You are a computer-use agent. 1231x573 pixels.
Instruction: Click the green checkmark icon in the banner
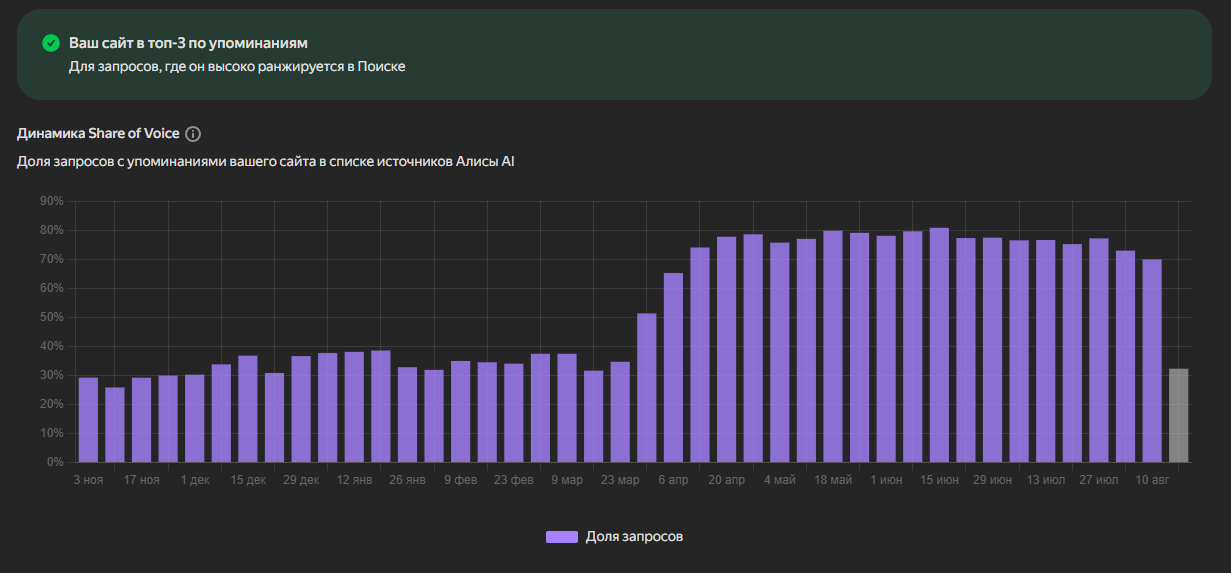coord(51,43)
